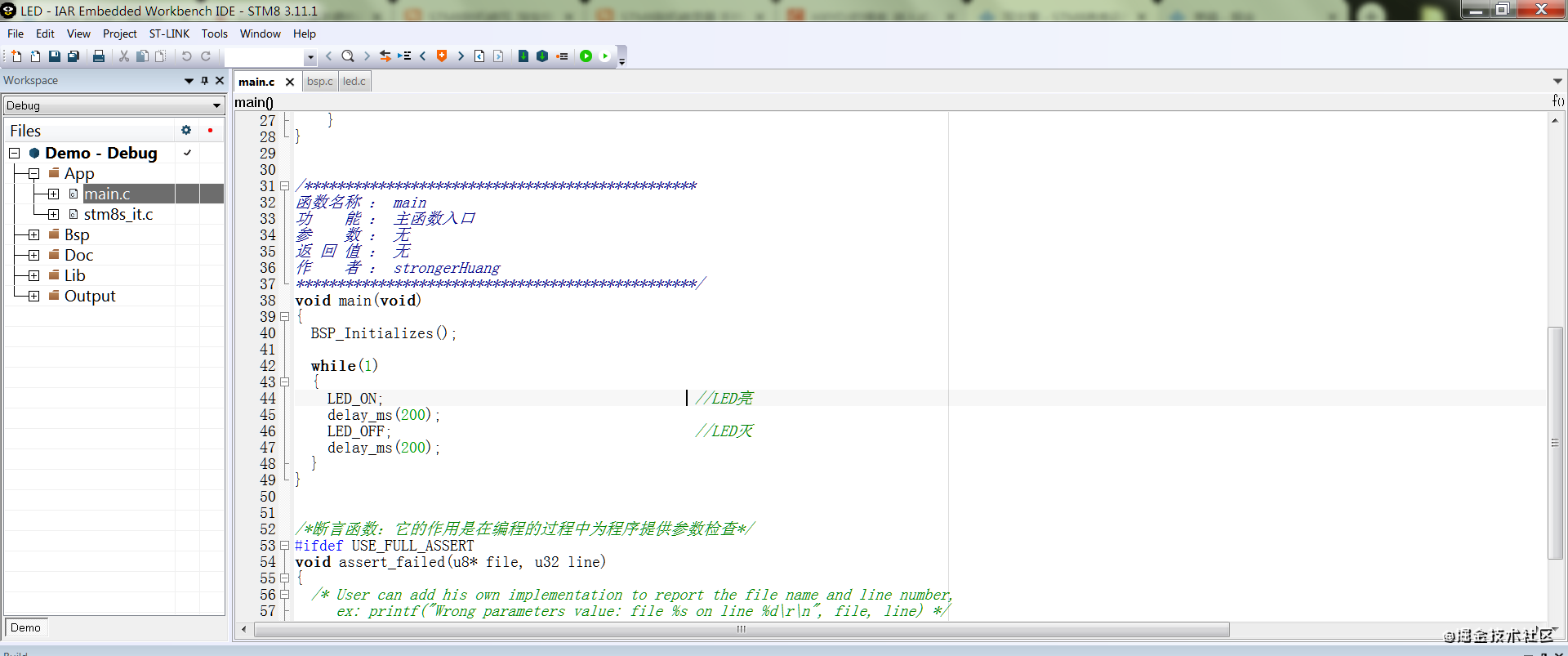This screenshot has height=656, width=1568.
Task: Open the Tools menu
Action: pos(215,33)
